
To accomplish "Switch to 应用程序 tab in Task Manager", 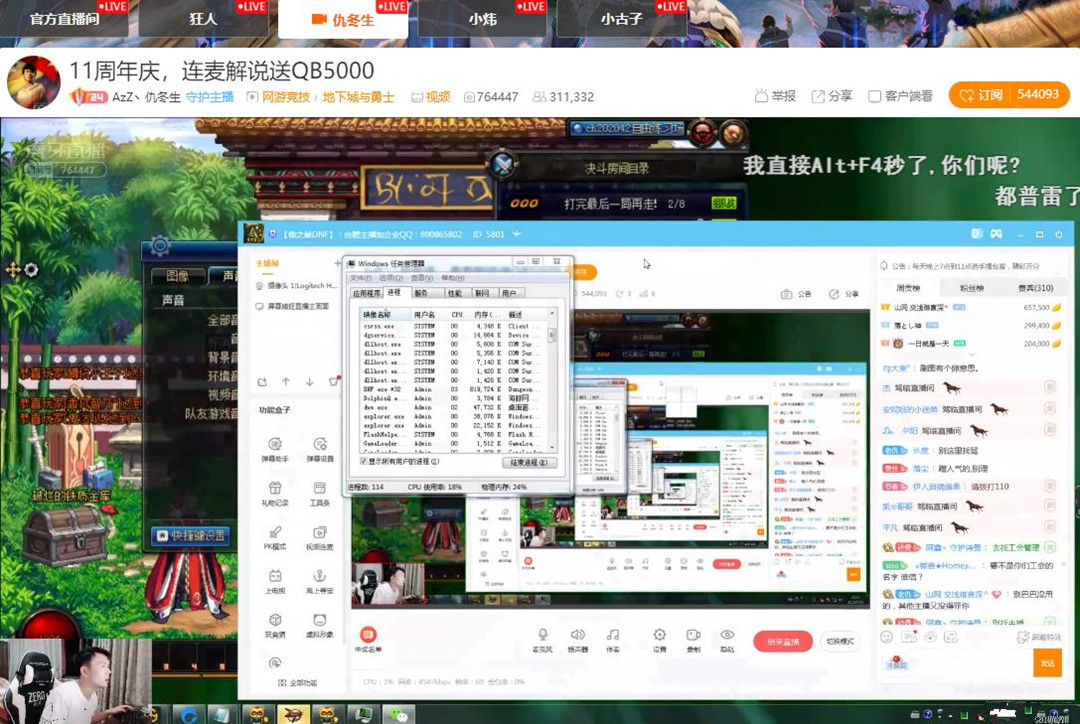I will [x=366, y=293].
